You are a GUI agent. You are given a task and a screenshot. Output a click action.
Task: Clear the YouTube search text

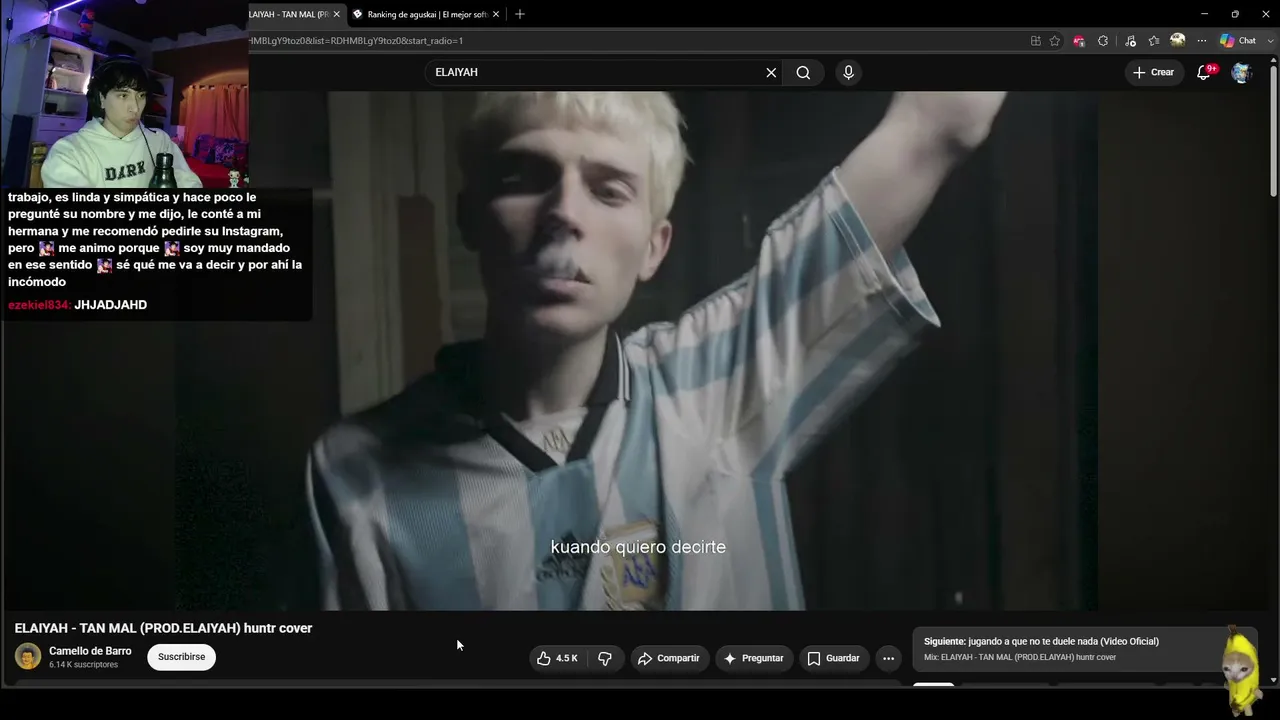771,72
